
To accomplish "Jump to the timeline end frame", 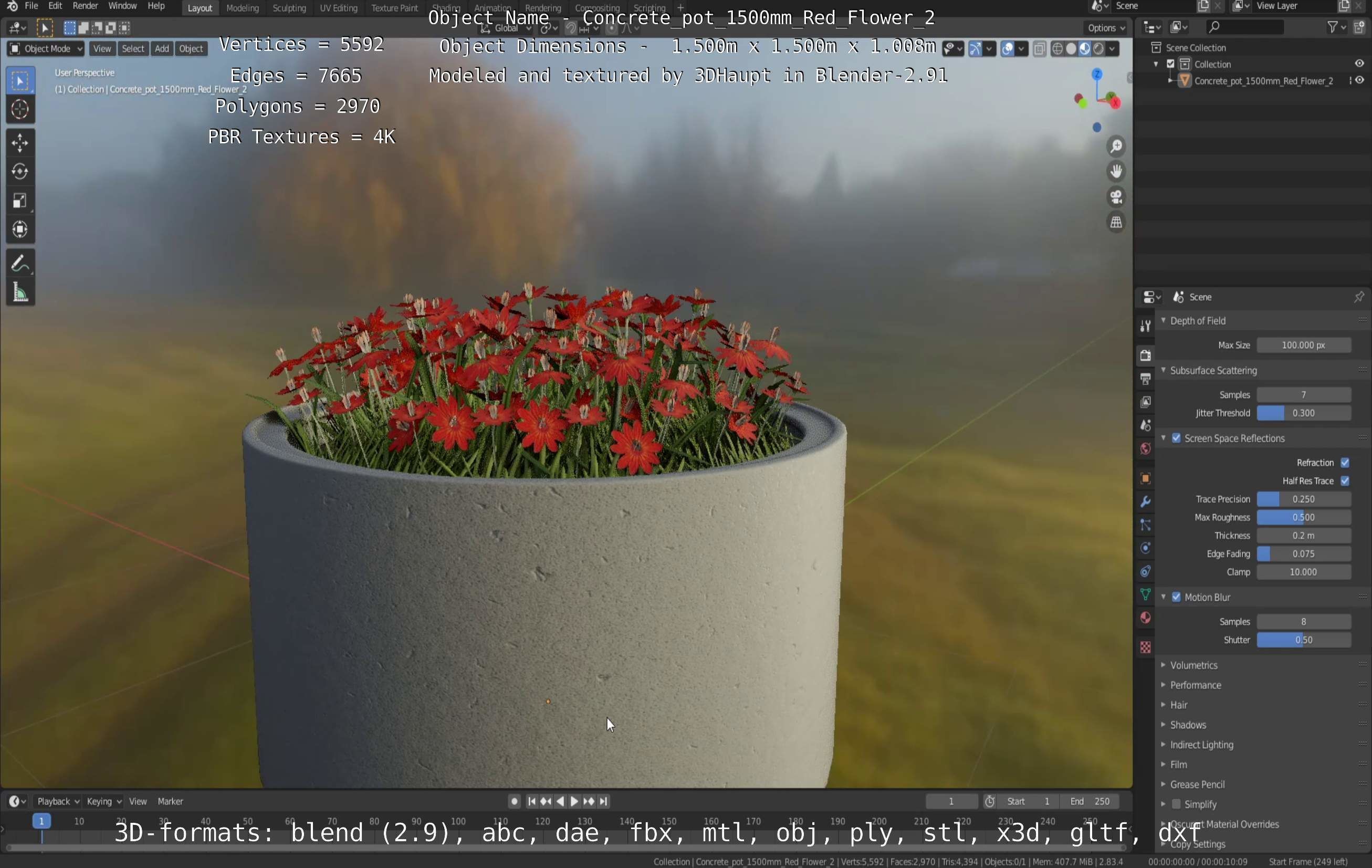I will [603, 801].
